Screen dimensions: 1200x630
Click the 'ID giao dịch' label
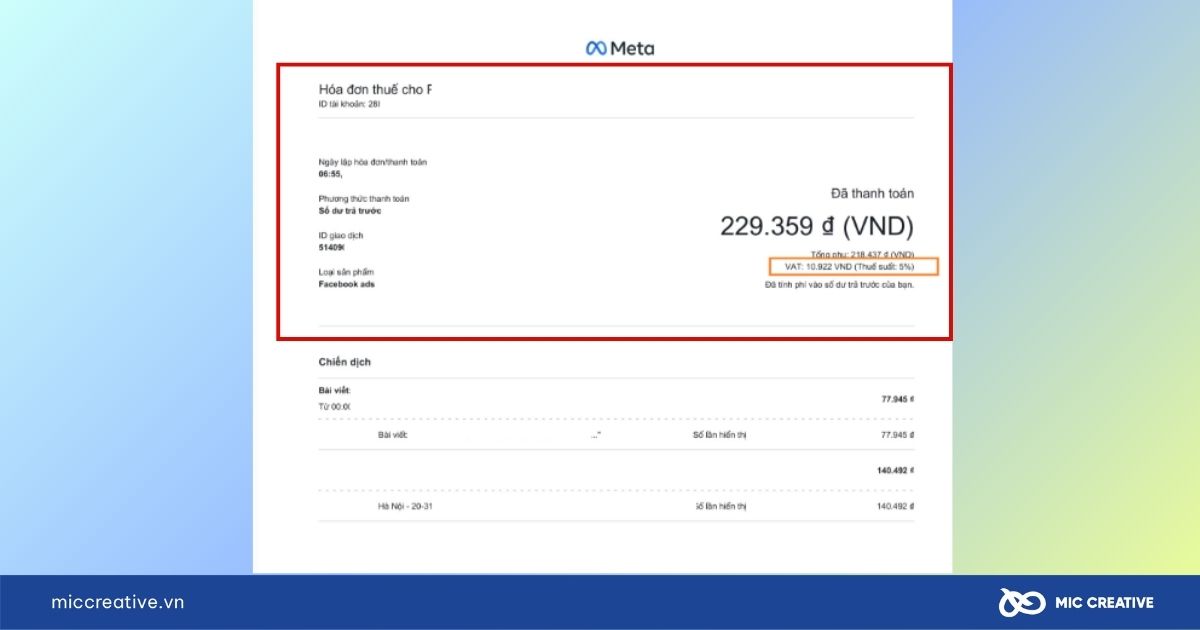pyautogui.click(x=341, y=236)
